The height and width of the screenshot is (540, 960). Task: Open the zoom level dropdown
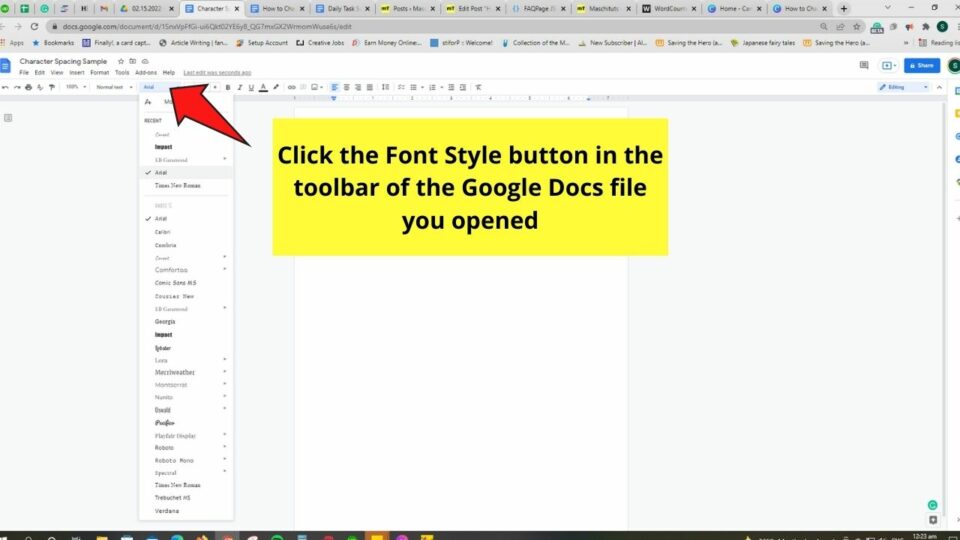coord(76,88)
